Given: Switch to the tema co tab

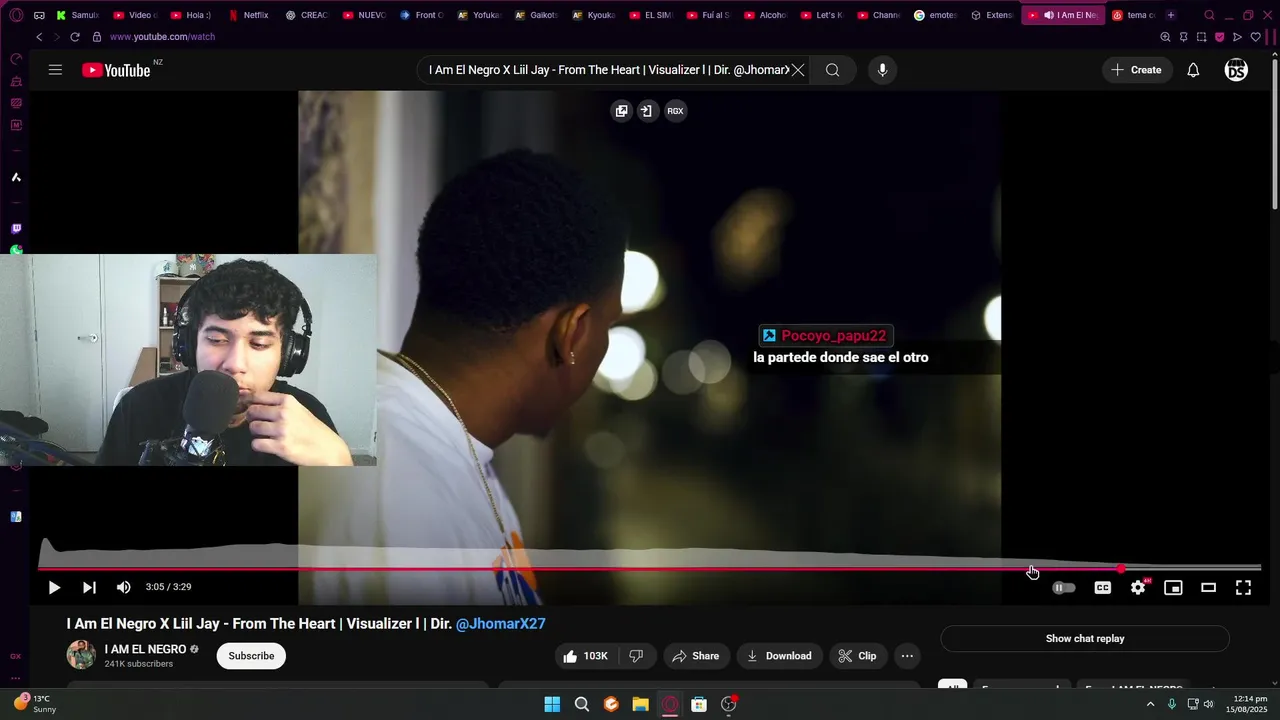Looking at the screenshot, I should 1134,15.
